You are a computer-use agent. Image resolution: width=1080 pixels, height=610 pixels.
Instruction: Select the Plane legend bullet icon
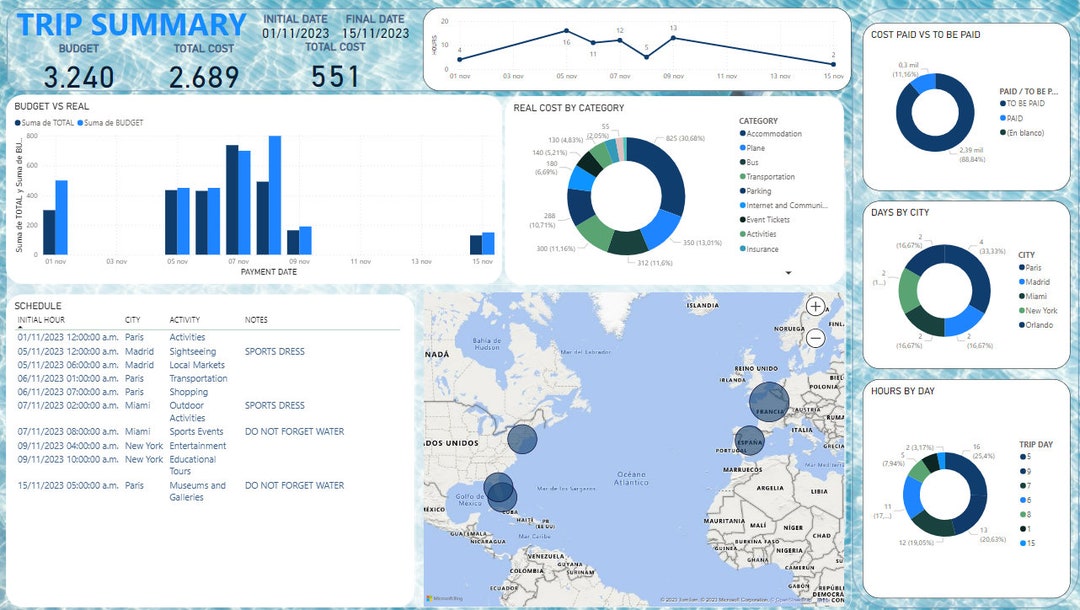742,147
